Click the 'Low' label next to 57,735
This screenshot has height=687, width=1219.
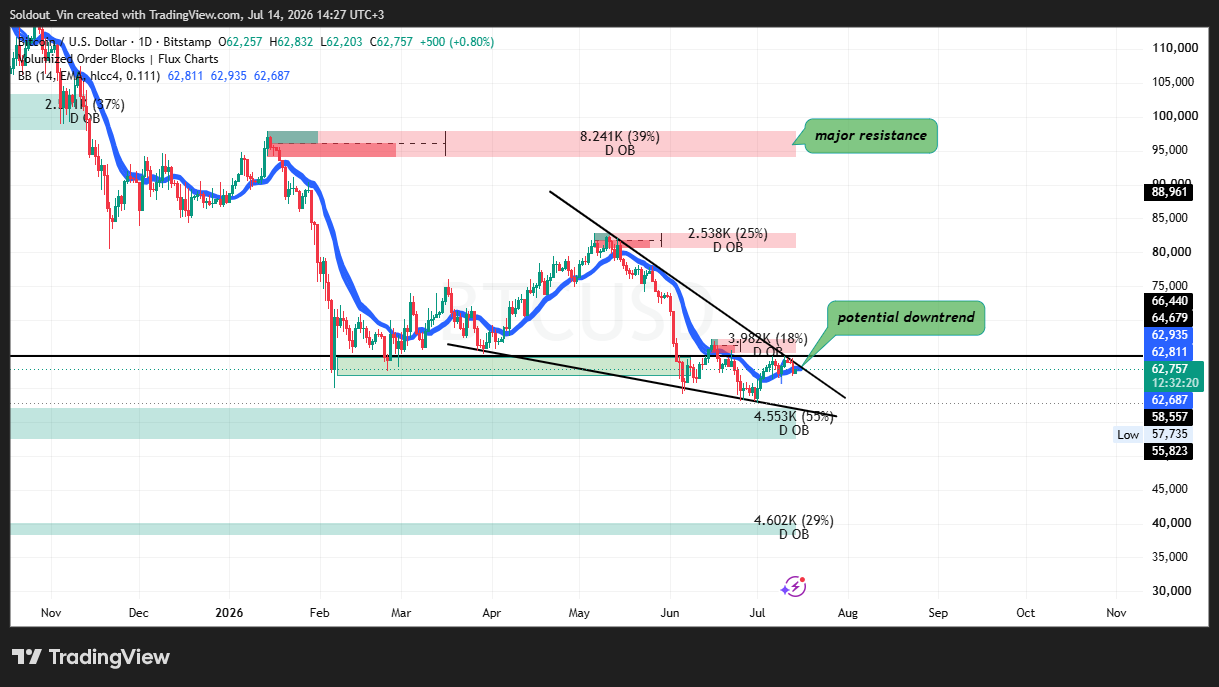click(1128, 434)
